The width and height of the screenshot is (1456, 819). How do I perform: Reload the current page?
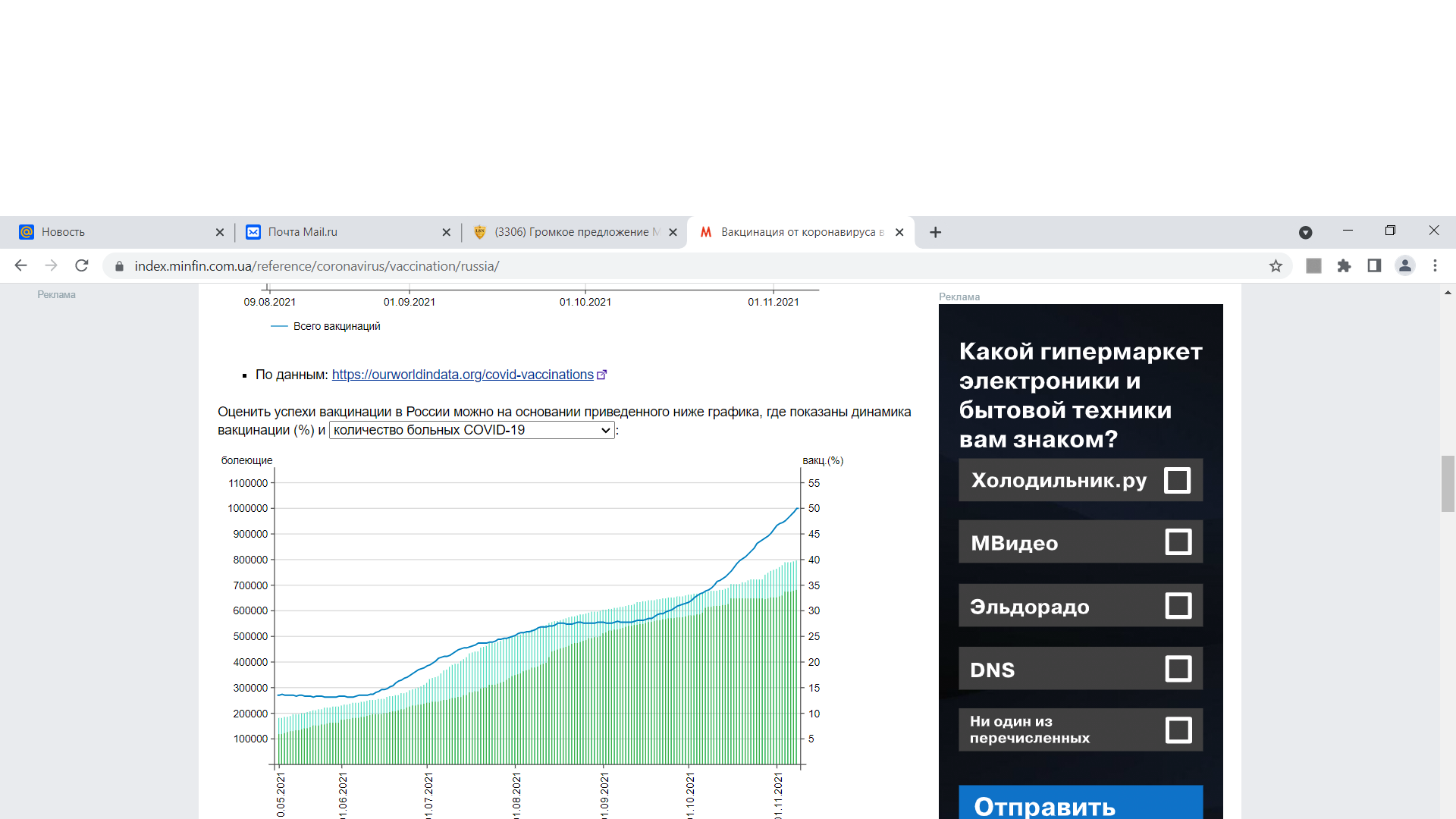(x=82, y=265)
